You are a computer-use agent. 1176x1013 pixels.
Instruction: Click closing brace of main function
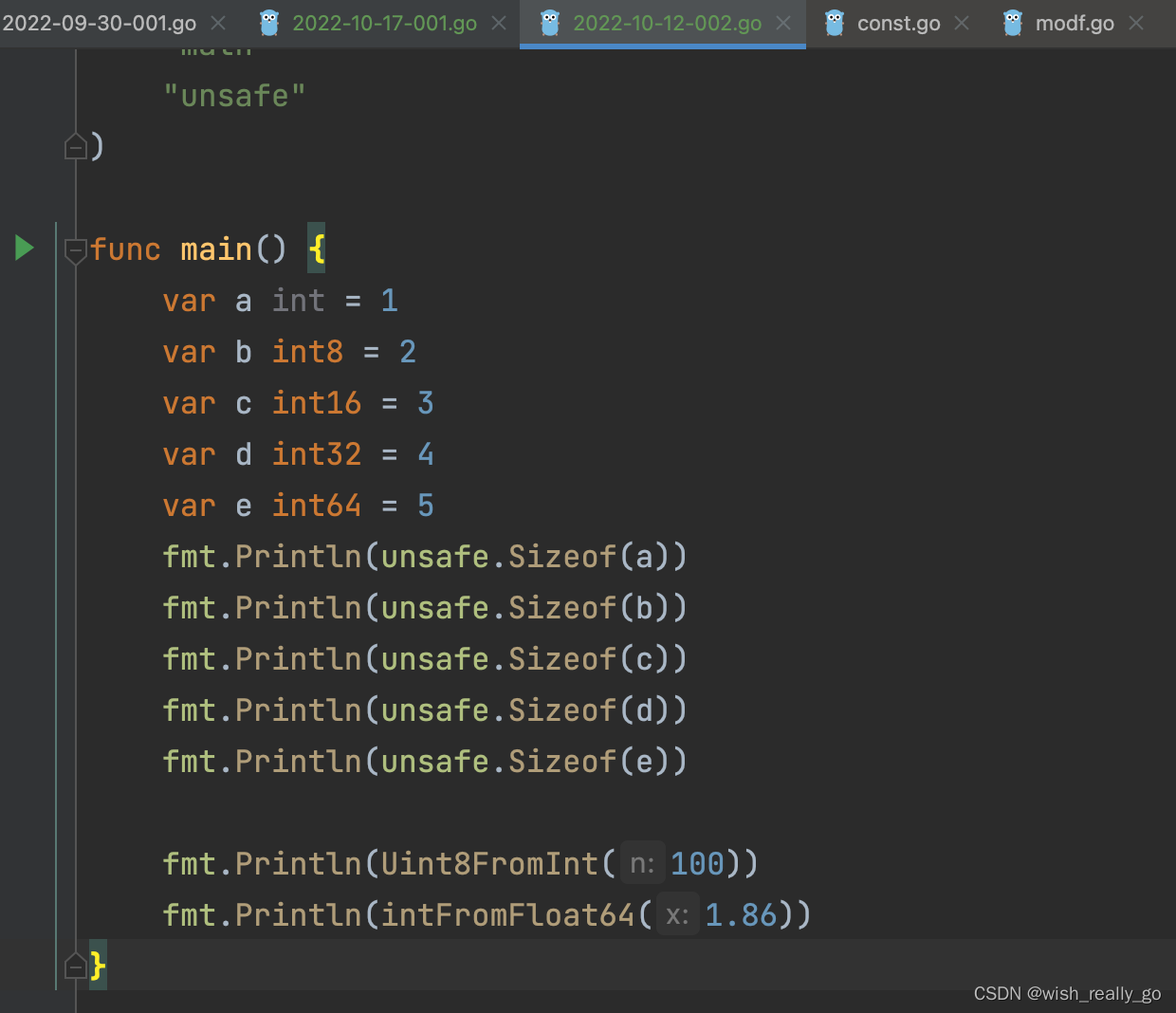(x=98, y=966)
